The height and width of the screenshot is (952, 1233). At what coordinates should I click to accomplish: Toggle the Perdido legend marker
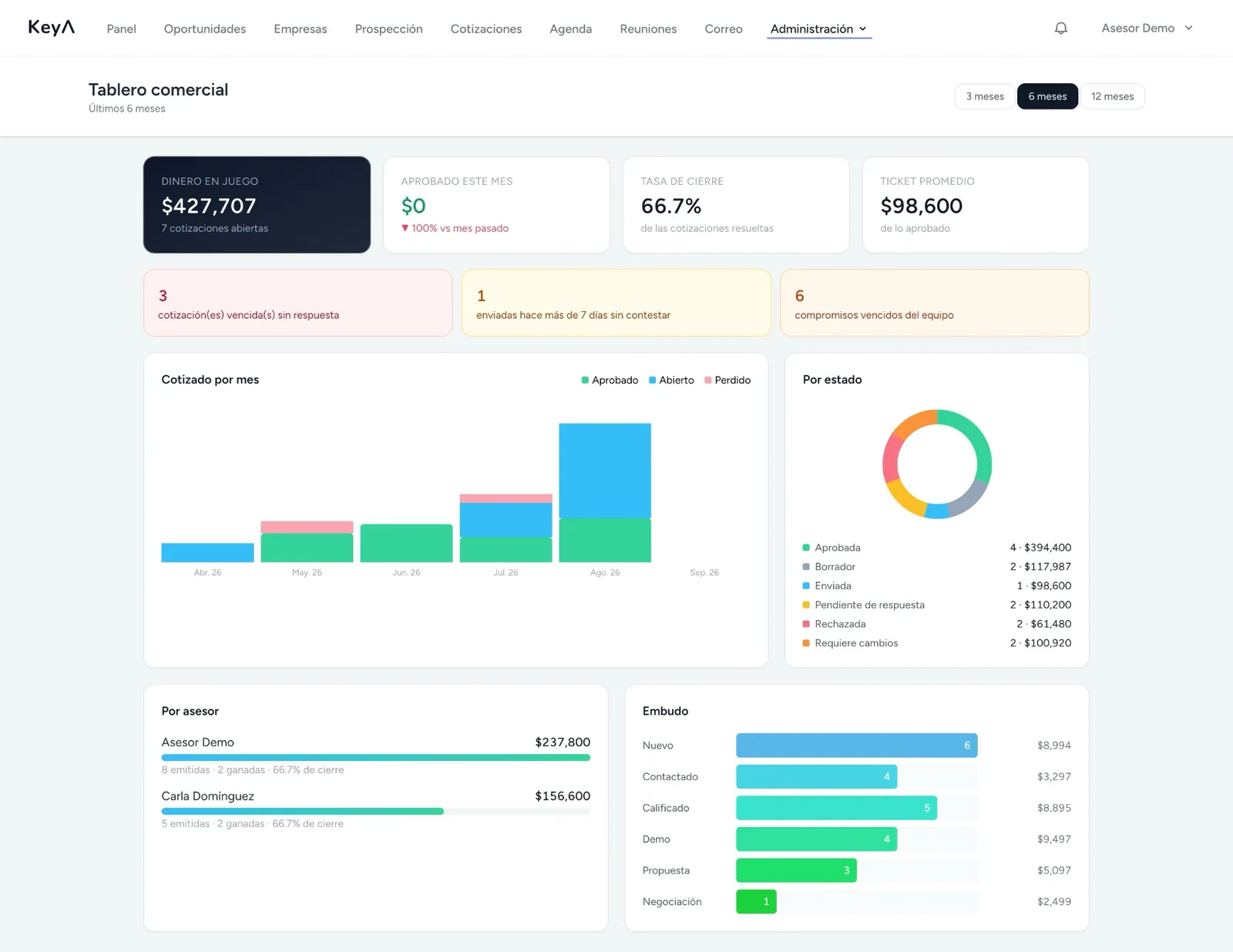click(707, 380)
